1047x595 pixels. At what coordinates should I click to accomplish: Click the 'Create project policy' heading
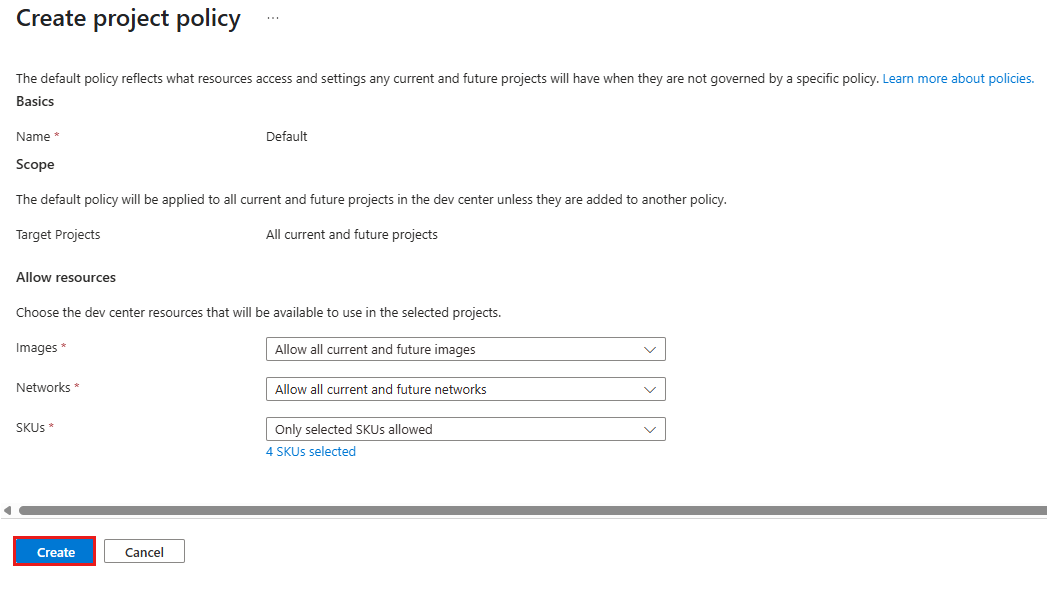coord(127,18)
